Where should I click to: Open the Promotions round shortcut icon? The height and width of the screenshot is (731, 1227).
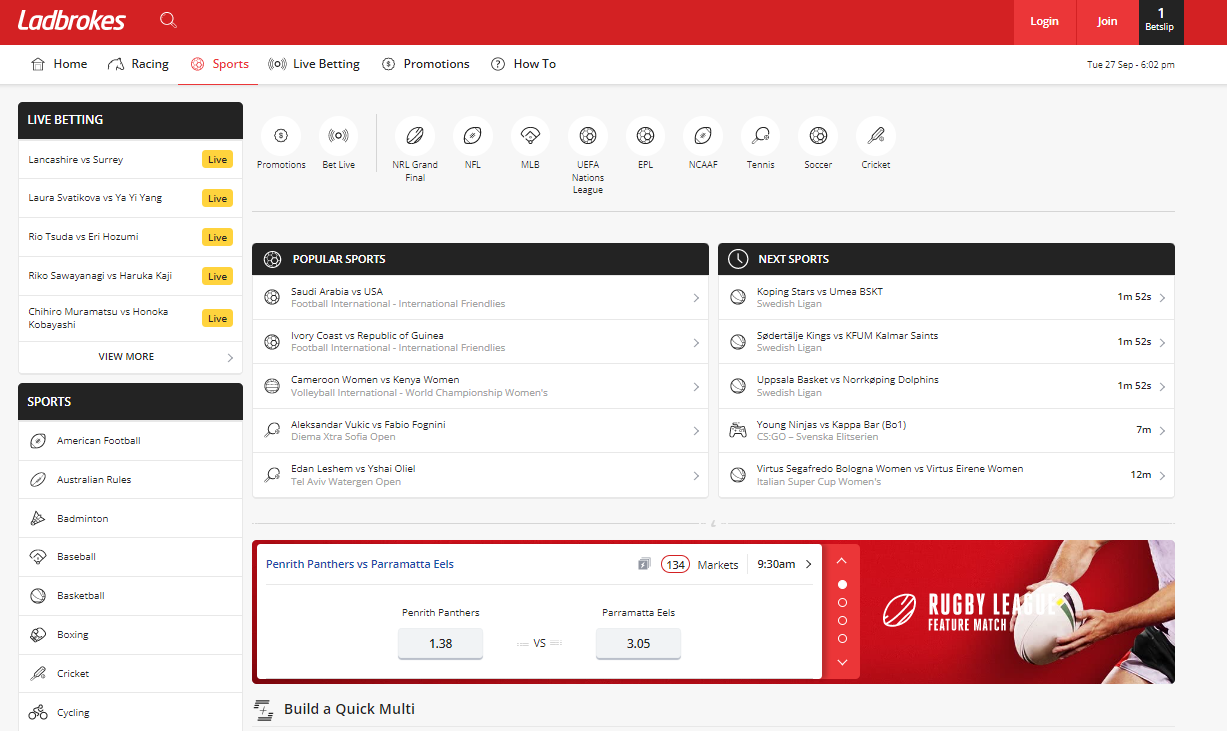[x=281, y=135]
